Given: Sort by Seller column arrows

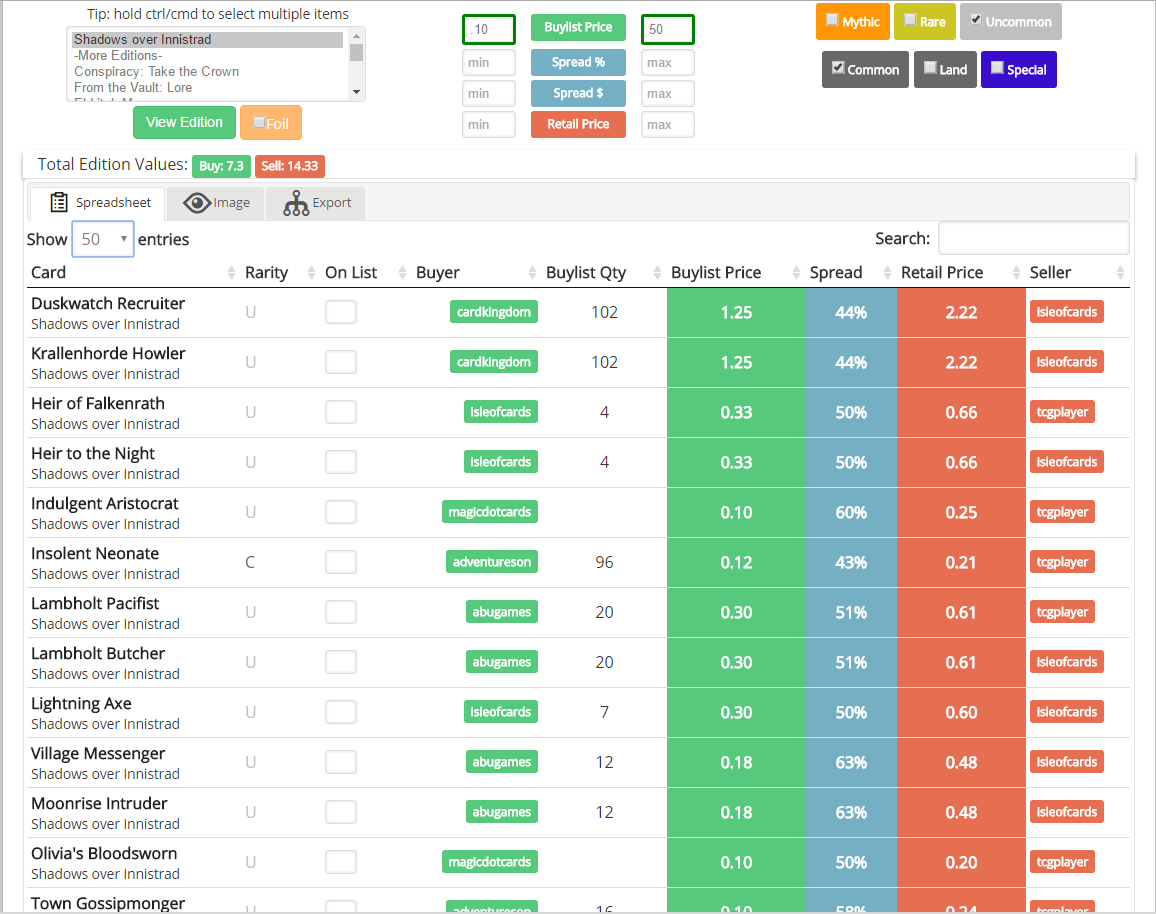Looking at the screenshot, I should coord(1120,273).
